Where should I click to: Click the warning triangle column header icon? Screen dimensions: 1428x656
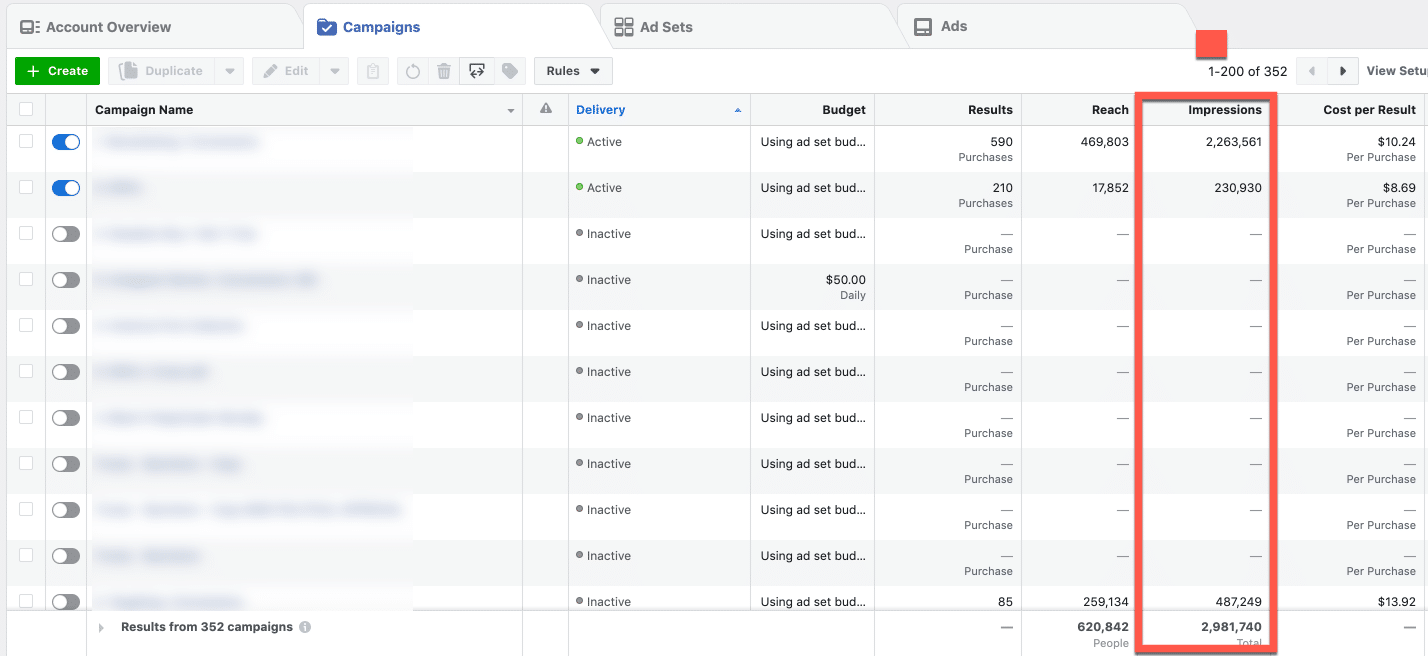545,109
